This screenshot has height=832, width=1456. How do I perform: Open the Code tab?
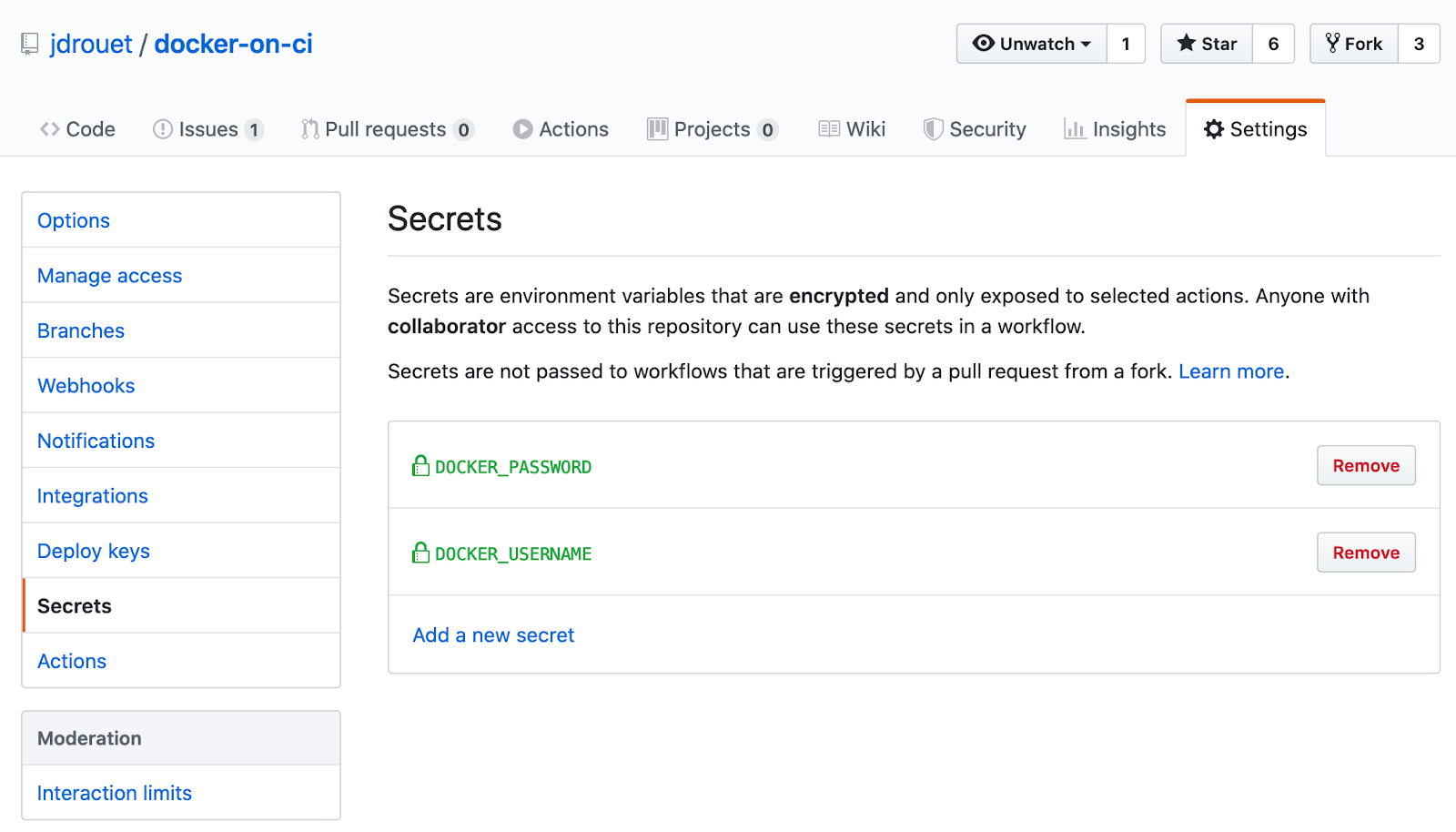(78, 129)
